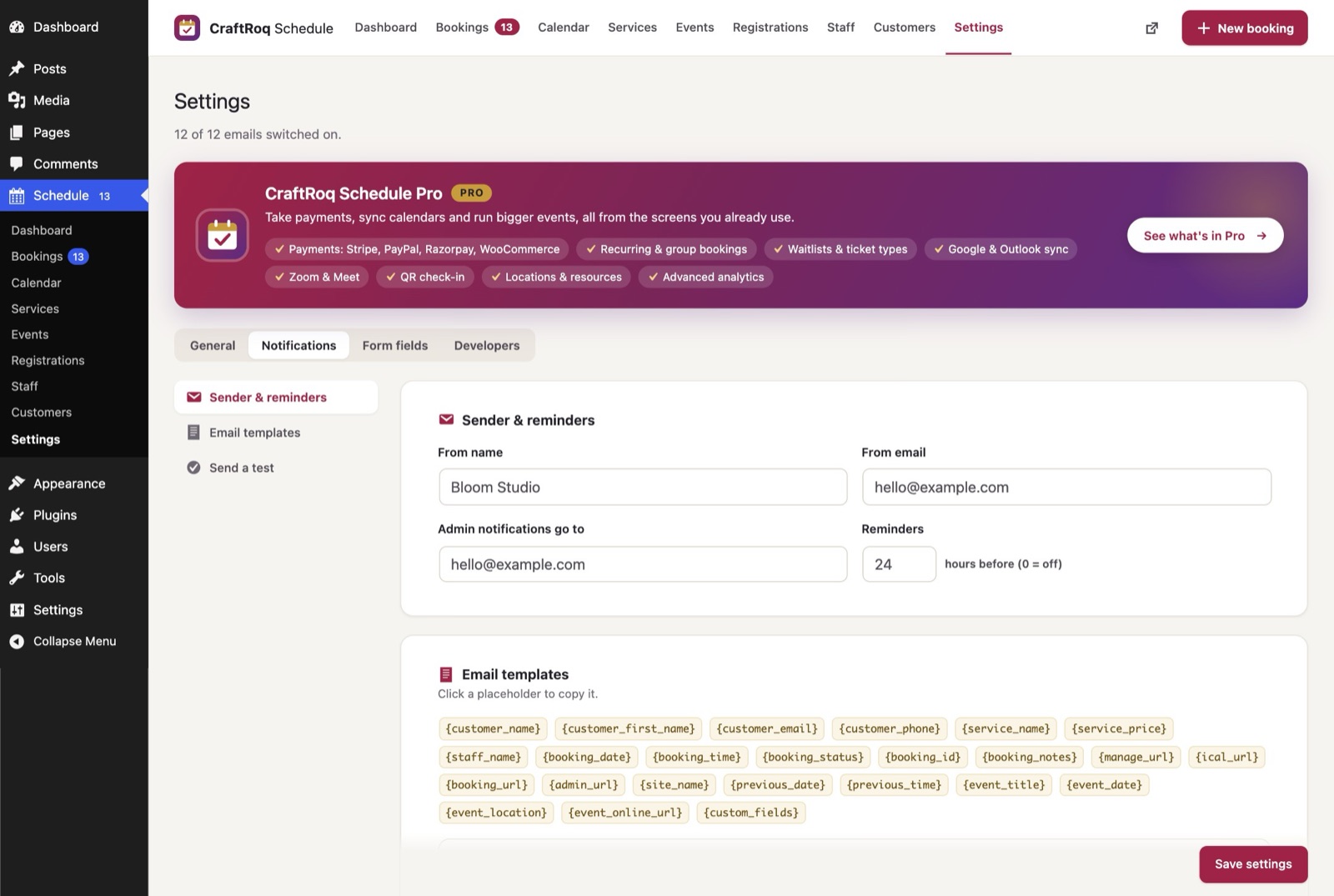1334x896 pixels.
Task: Click the WordPress Settings sliders icon
Action: pos(17,610)
